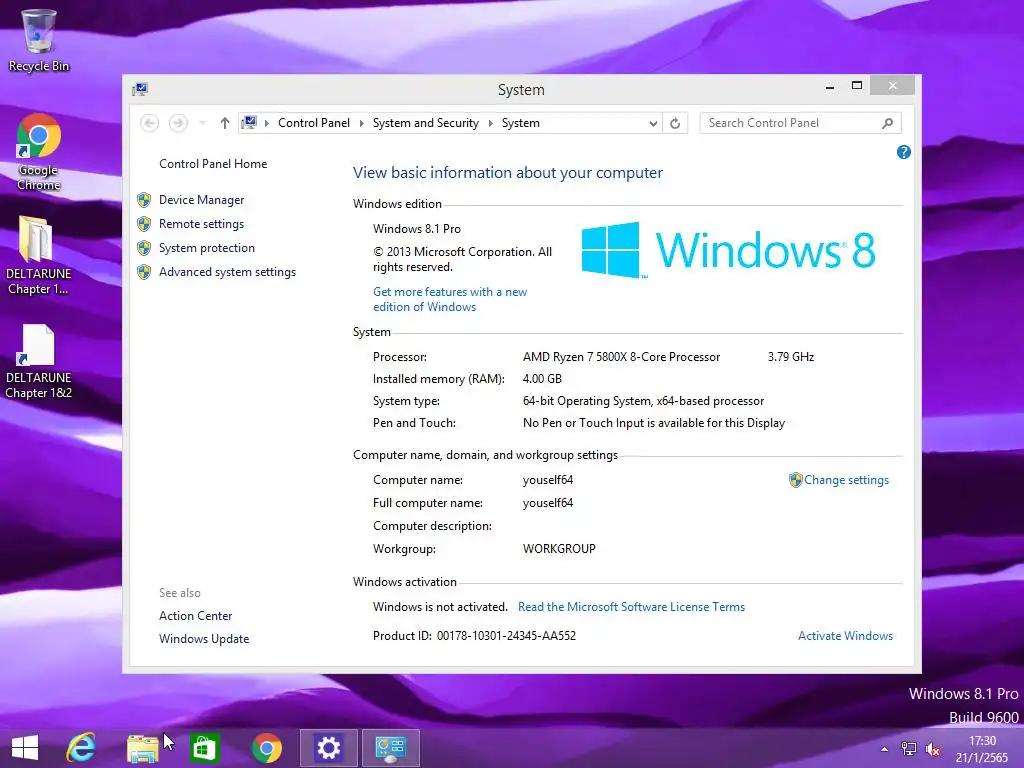Viewport: 1024px width, 768px height.
Task: Launch Google Chrome from desktop shortcut
Action: (x=39, y=152)
